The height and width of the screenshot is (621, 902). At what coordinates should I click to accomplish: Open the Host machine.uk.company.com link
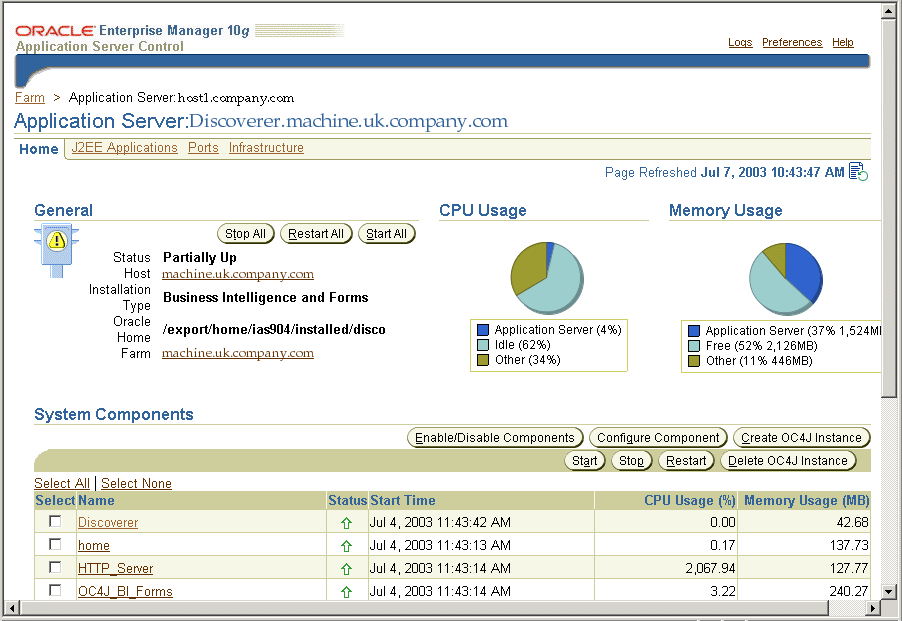tap(238, 274)
